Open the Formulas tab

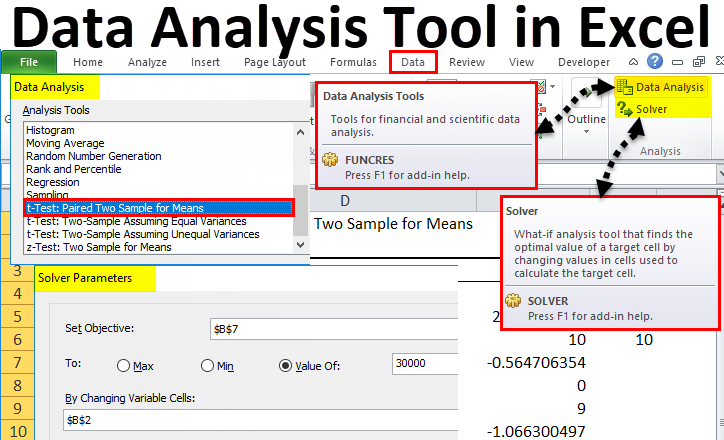coord(353,62)
